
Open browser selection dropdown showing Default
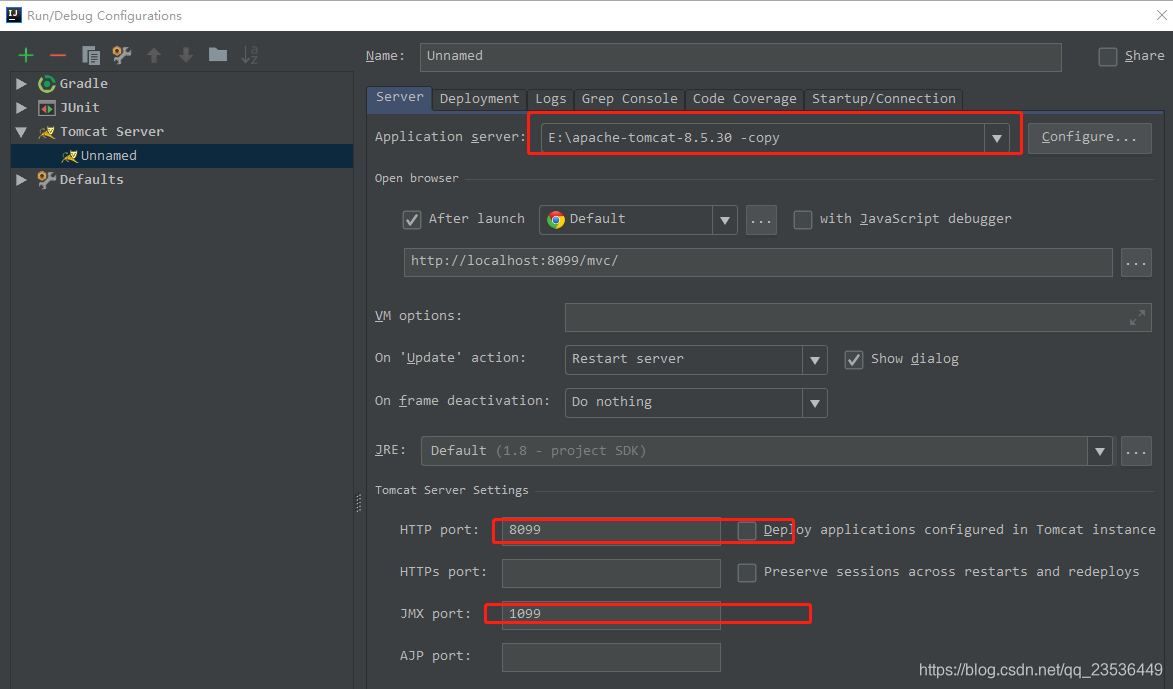coord(724,220)
